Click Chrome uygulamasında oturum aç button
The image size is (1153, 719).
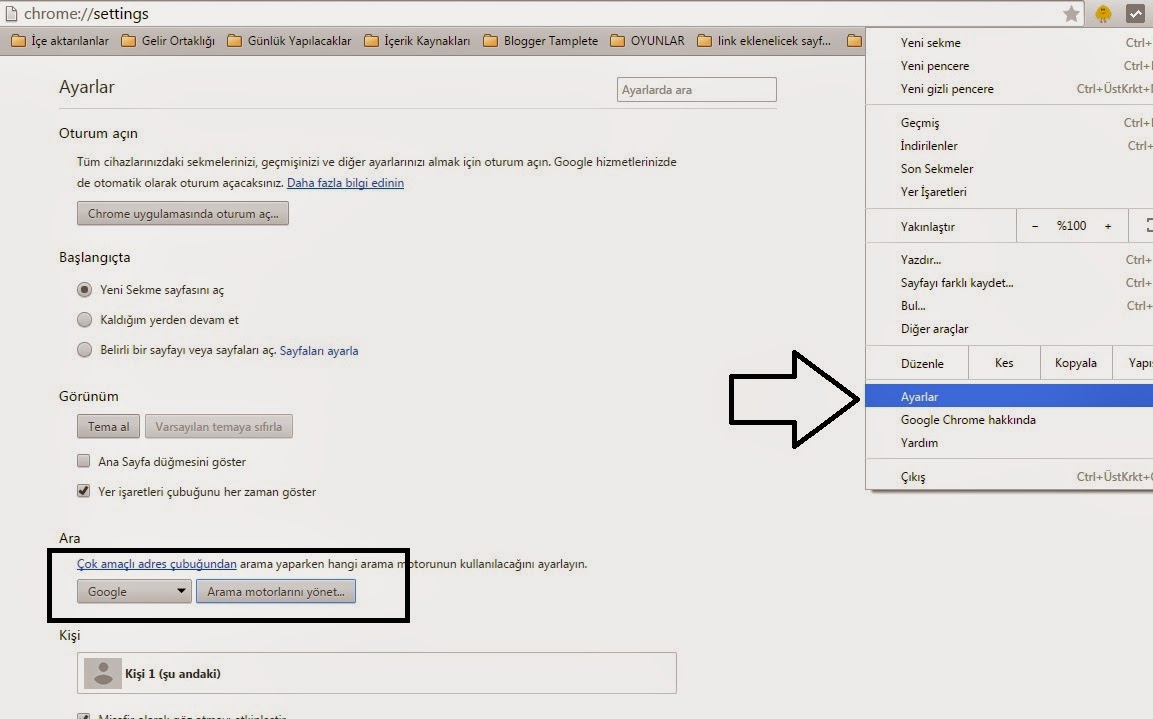183,213
